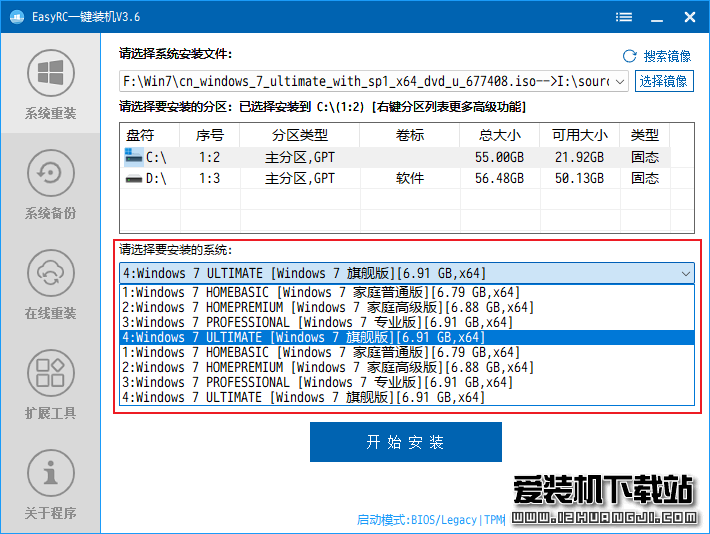This screenshot has height=534, width=710.
Task: Click the 50.13GB free space cell
Action: tap(579, 178)
